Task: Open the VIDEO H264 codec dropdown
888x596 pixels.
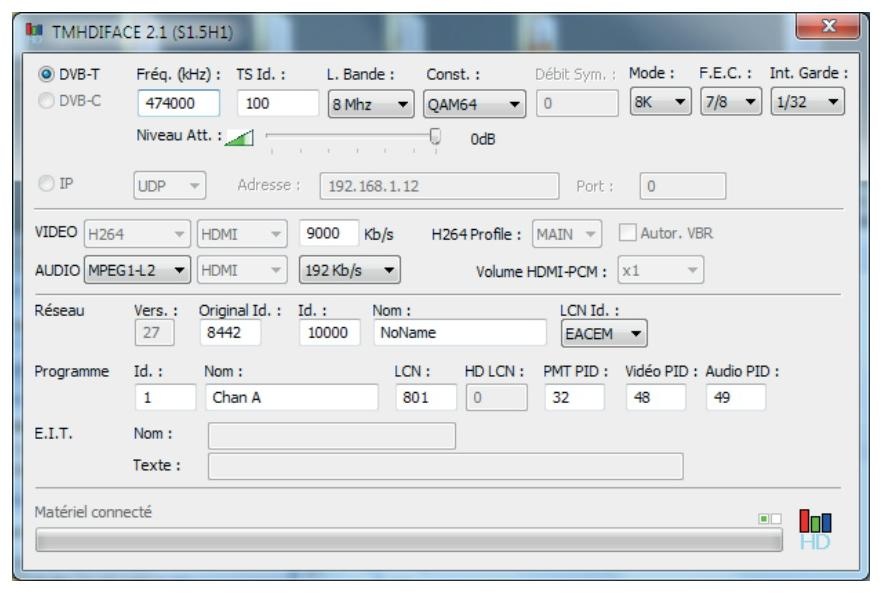Action: (x=137, y=234)
